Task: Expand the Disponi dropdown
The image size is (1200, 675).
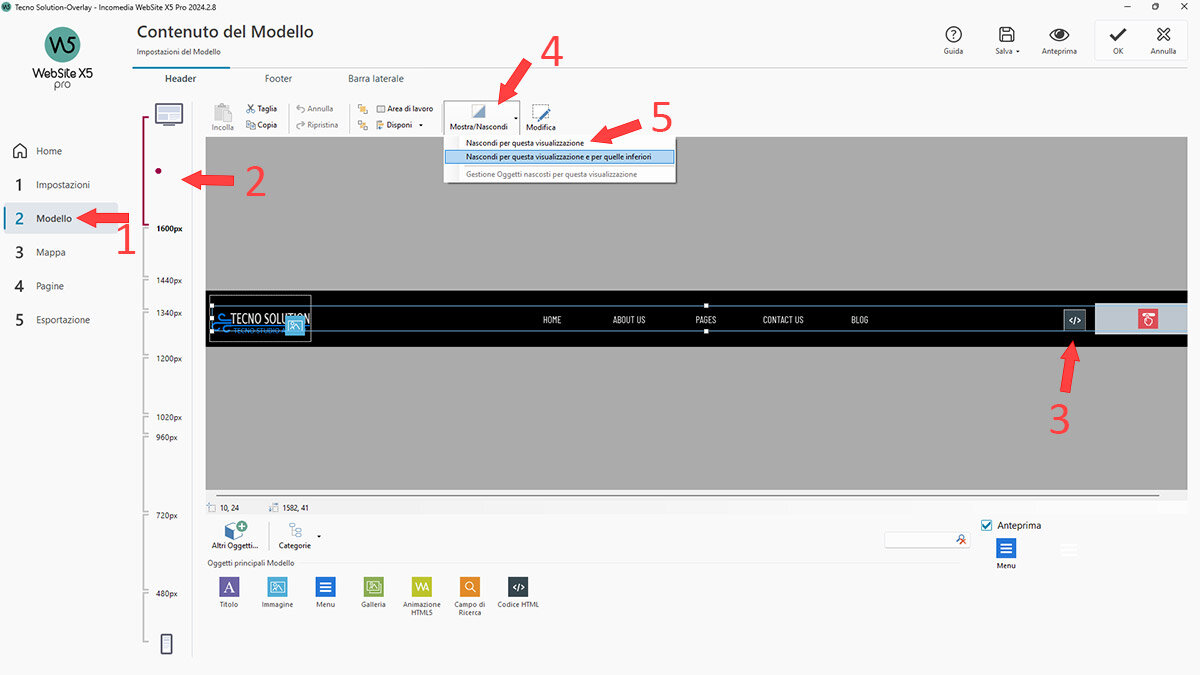Action: click(x=421, y=125)
